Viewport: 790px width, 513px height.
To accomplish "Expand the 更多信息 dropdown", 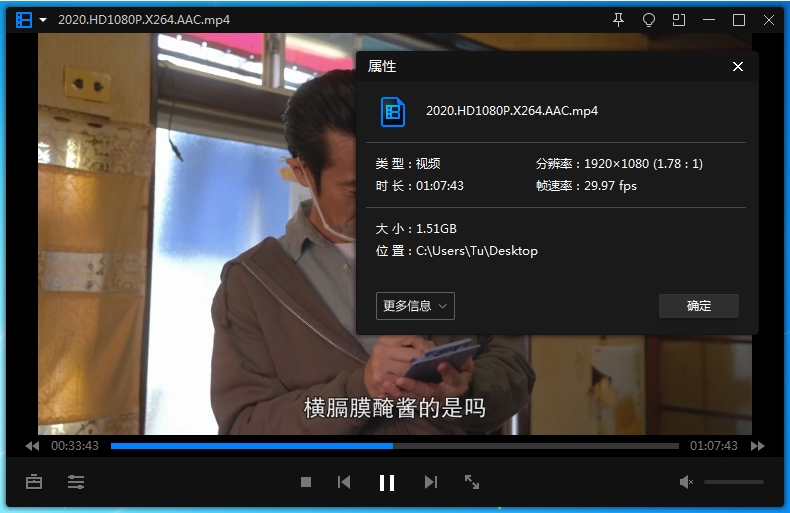I will click(x=415, y=306).
